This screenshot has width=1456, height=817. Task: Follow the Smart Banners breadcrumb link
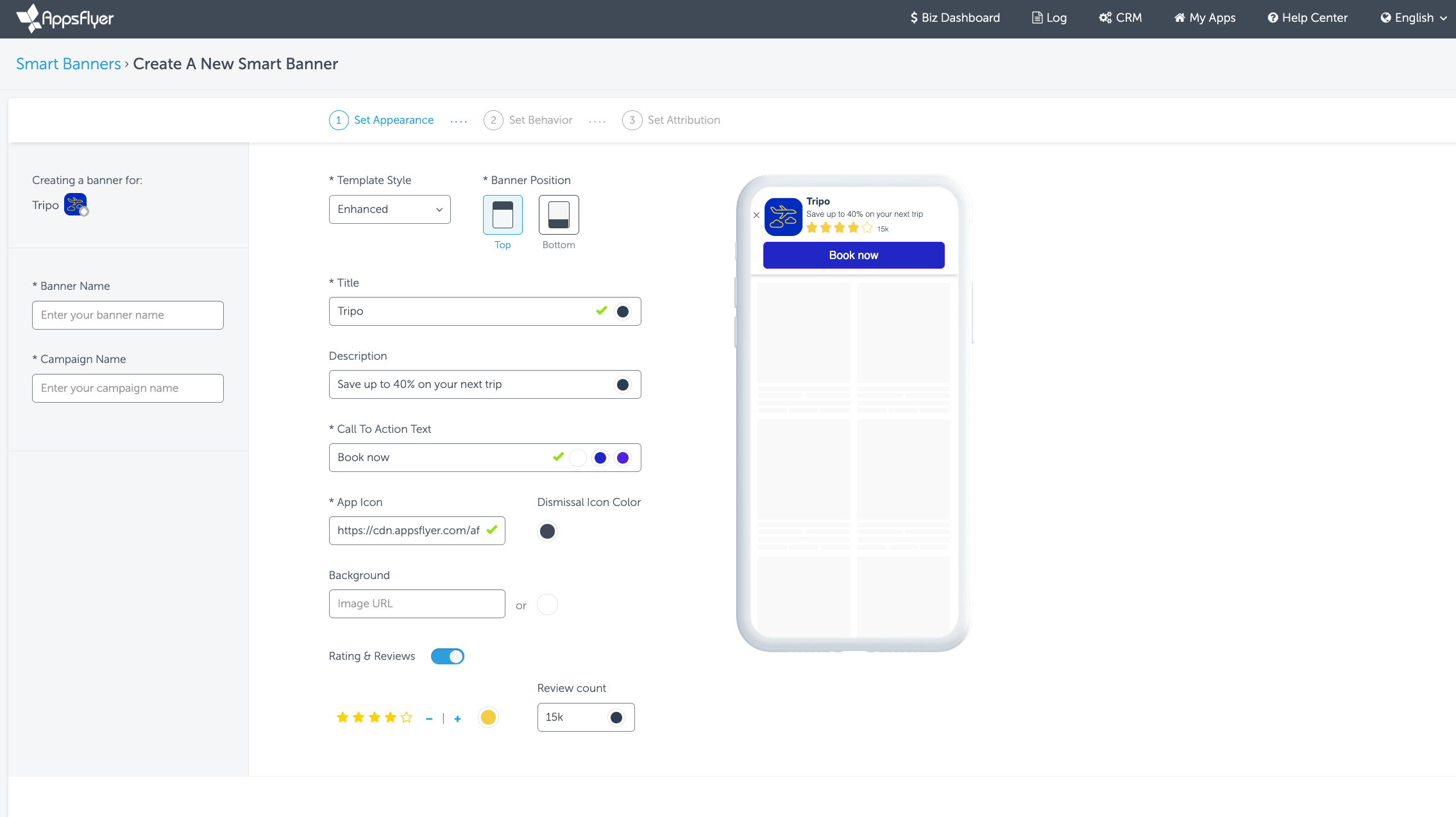tap(68, 64)
